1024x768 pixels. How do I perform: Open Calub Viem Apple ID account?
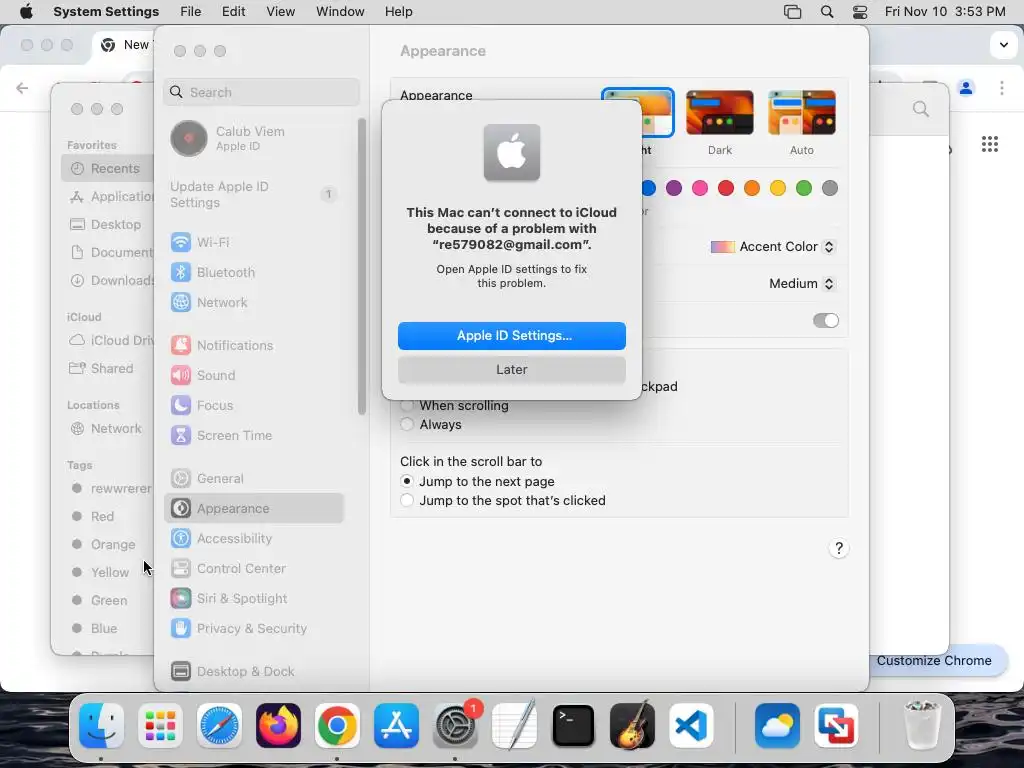254,138
